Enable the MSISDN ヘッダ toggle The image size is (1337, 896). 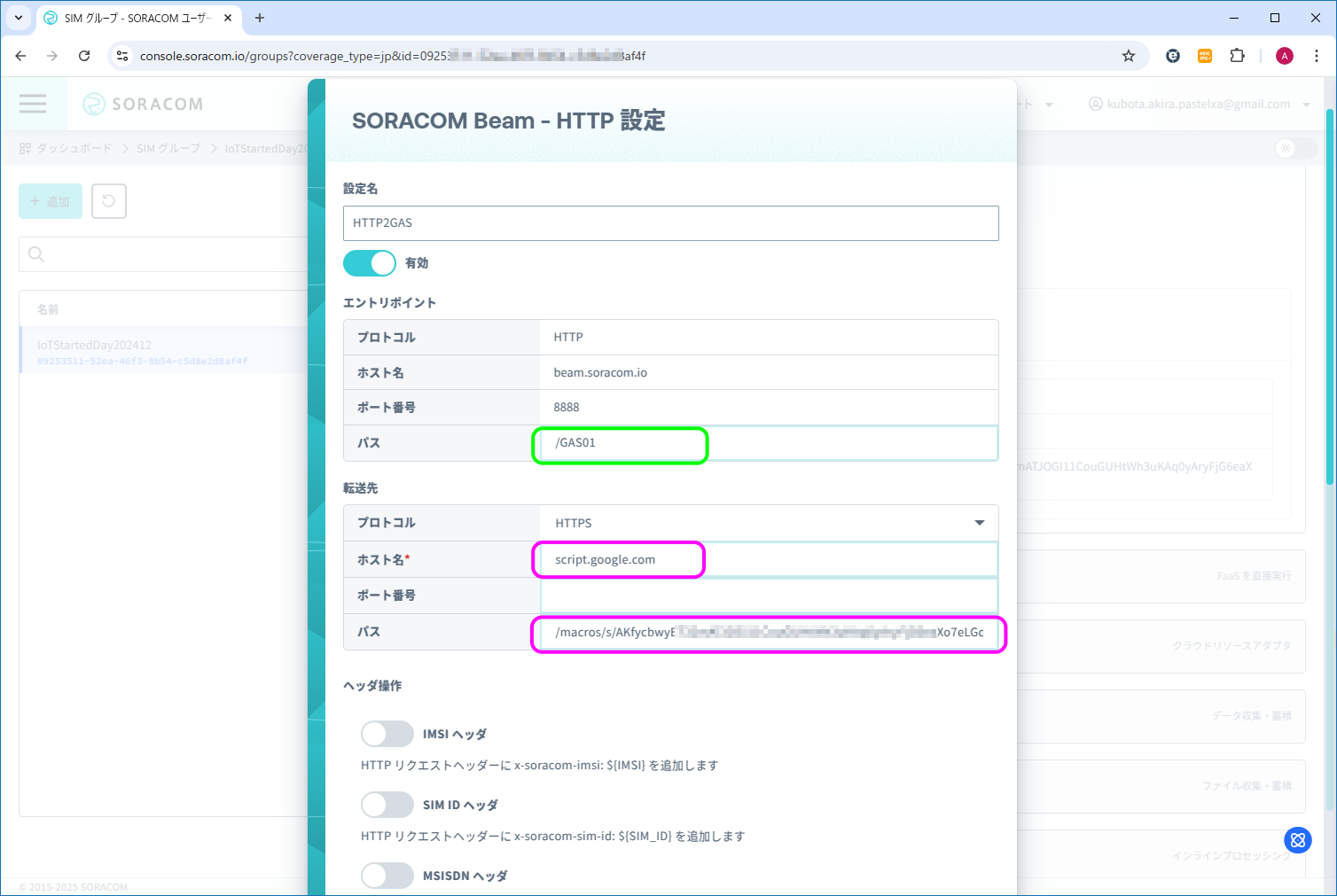[387, 876]
